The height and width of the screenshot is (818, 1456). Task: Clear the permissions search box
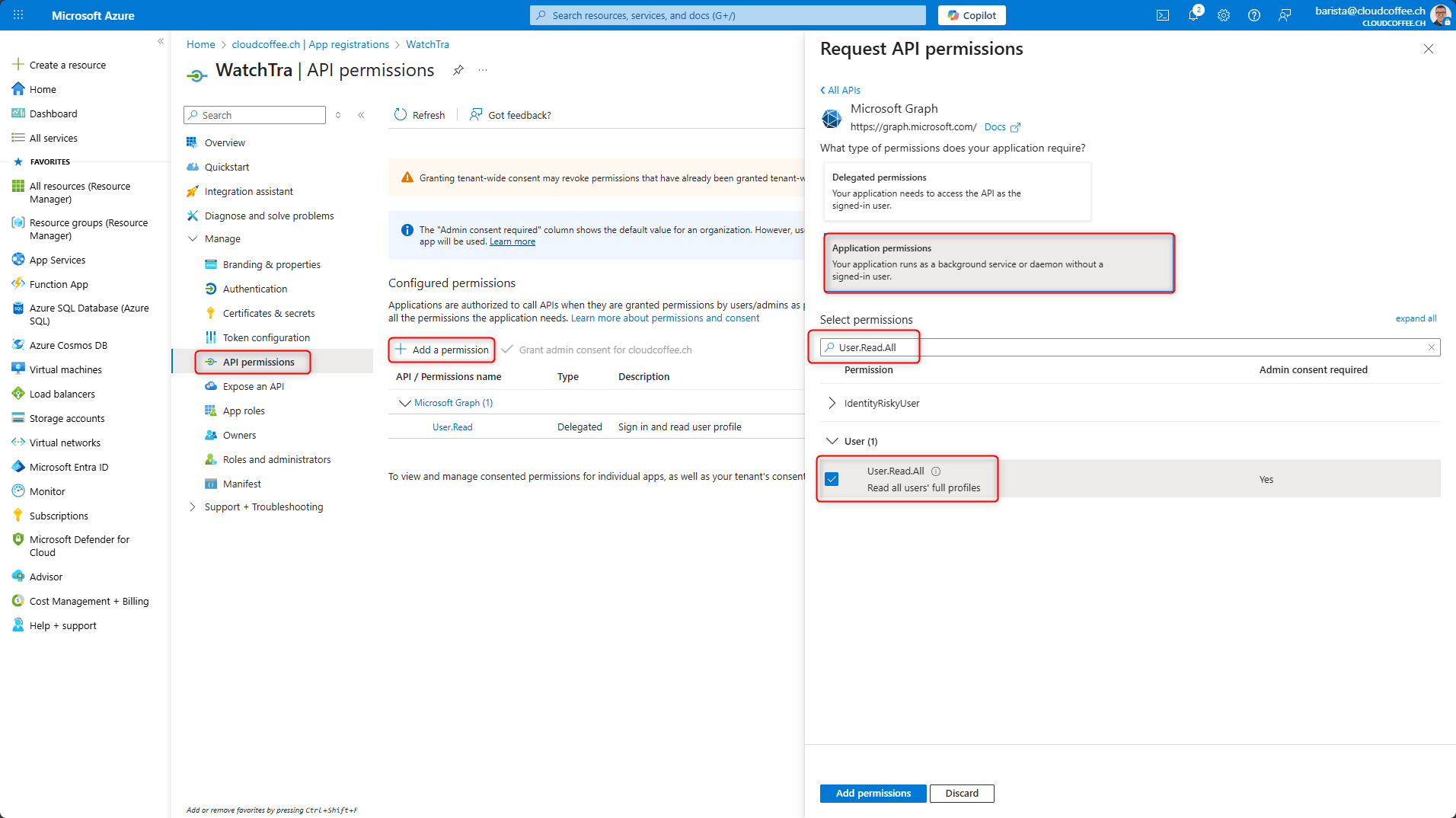point(1432,347)
